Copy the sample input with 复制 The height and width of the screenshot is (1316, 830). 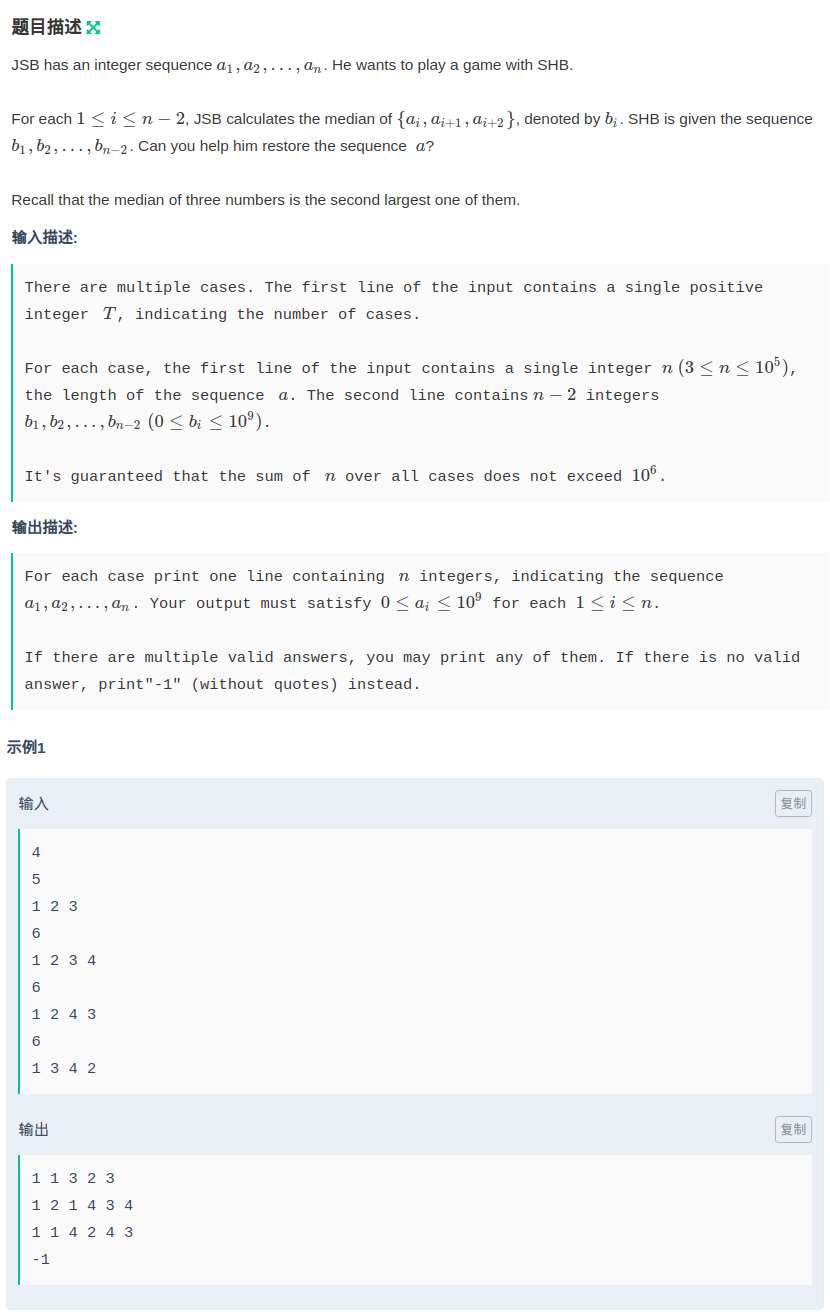point(793,803)
